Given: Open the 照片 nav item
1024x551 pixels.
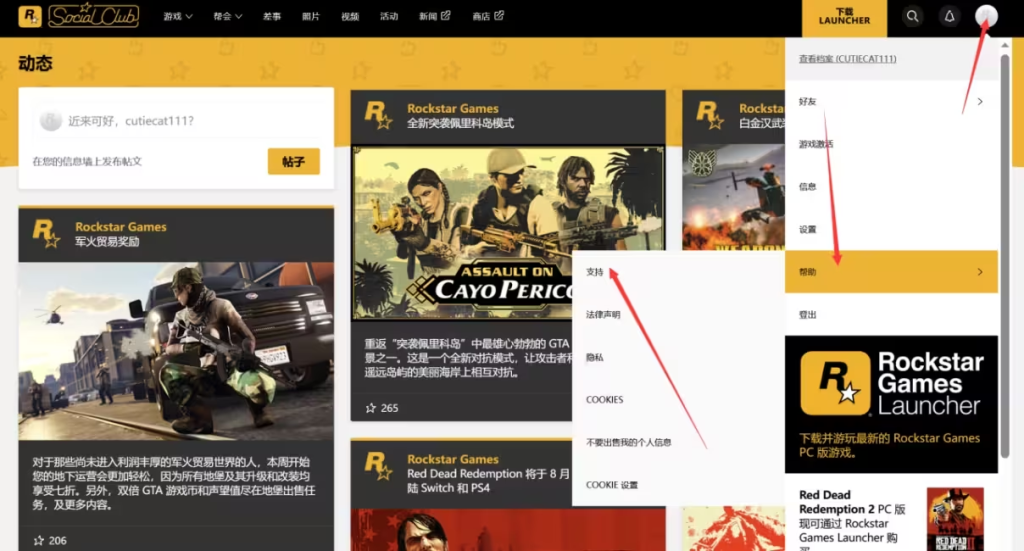Looking at the screenshot, I should [311, 16].
